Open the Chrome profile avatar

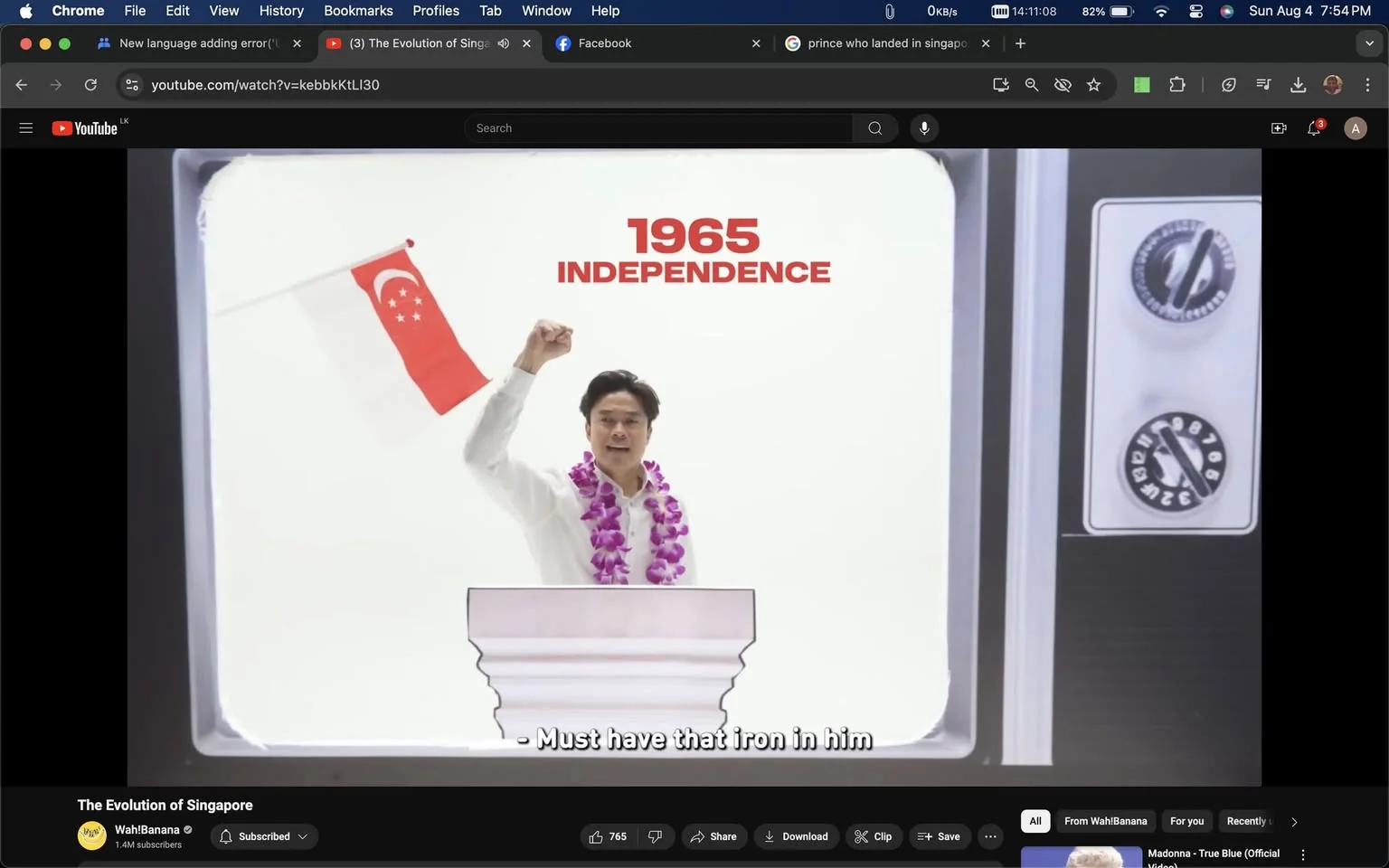tap(1332, 85)
